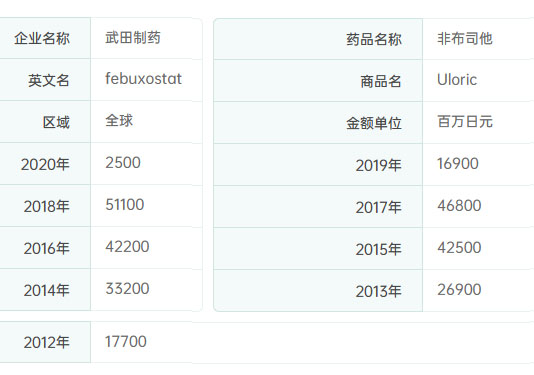Select the 金额单位 label cell
The height and width of the screenshot is (375, 534).
point(318,123)
